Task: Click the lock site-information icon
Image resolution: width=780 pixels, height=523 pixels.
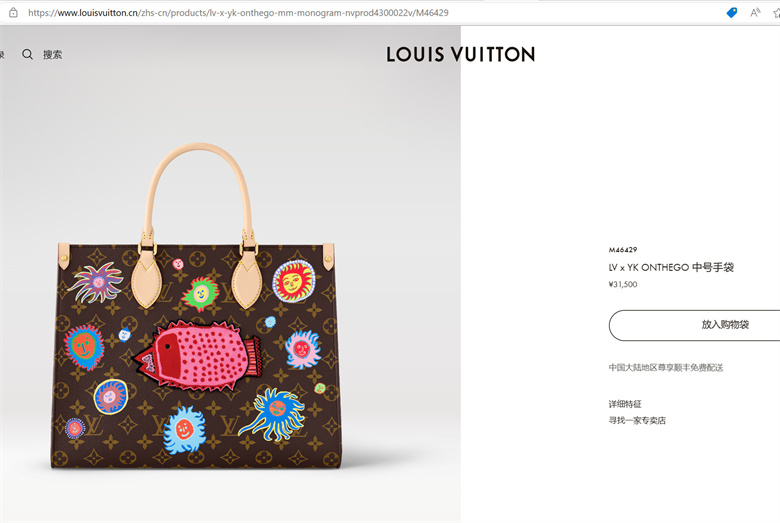Action: point(13,13)
